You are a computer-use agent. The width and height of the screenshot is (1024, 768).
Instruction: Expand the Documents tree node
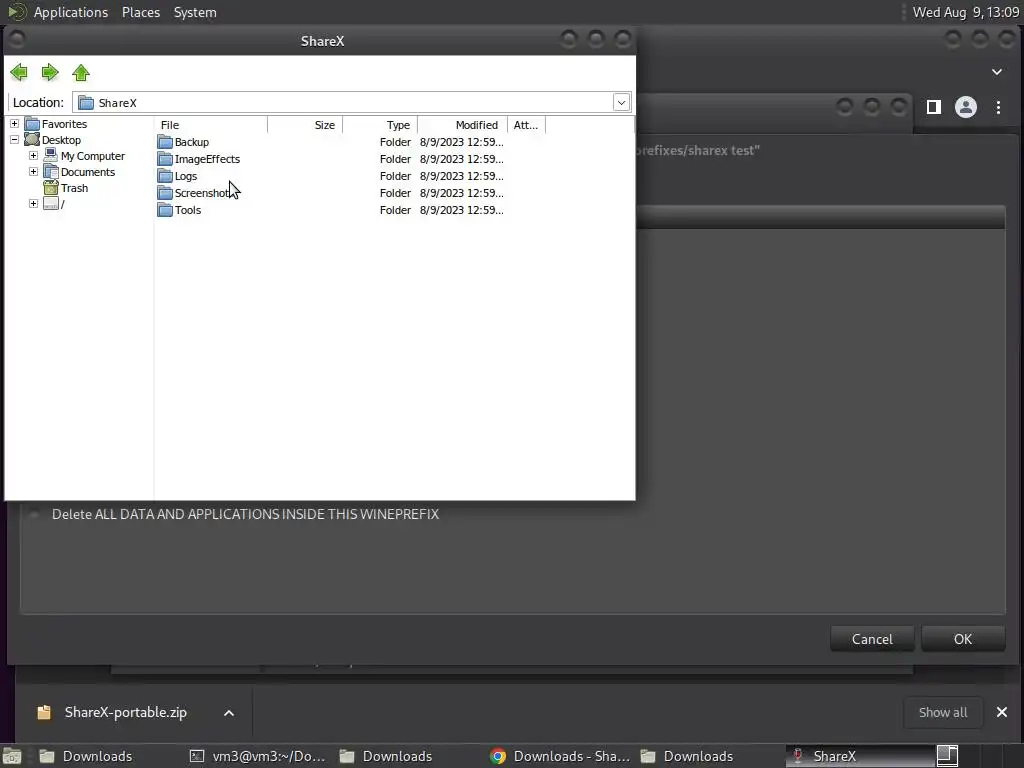coord(33,172)
